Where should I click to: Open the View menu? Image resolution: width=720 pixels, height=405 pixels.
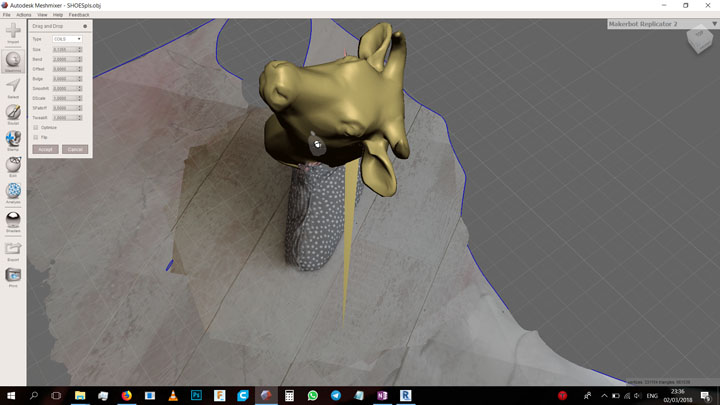point(42,15)
